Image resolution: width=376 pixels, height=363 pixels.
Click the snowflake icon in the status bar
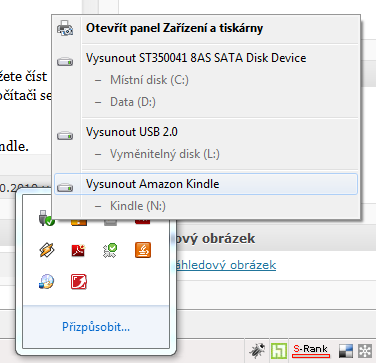click(x=364, y=351)
